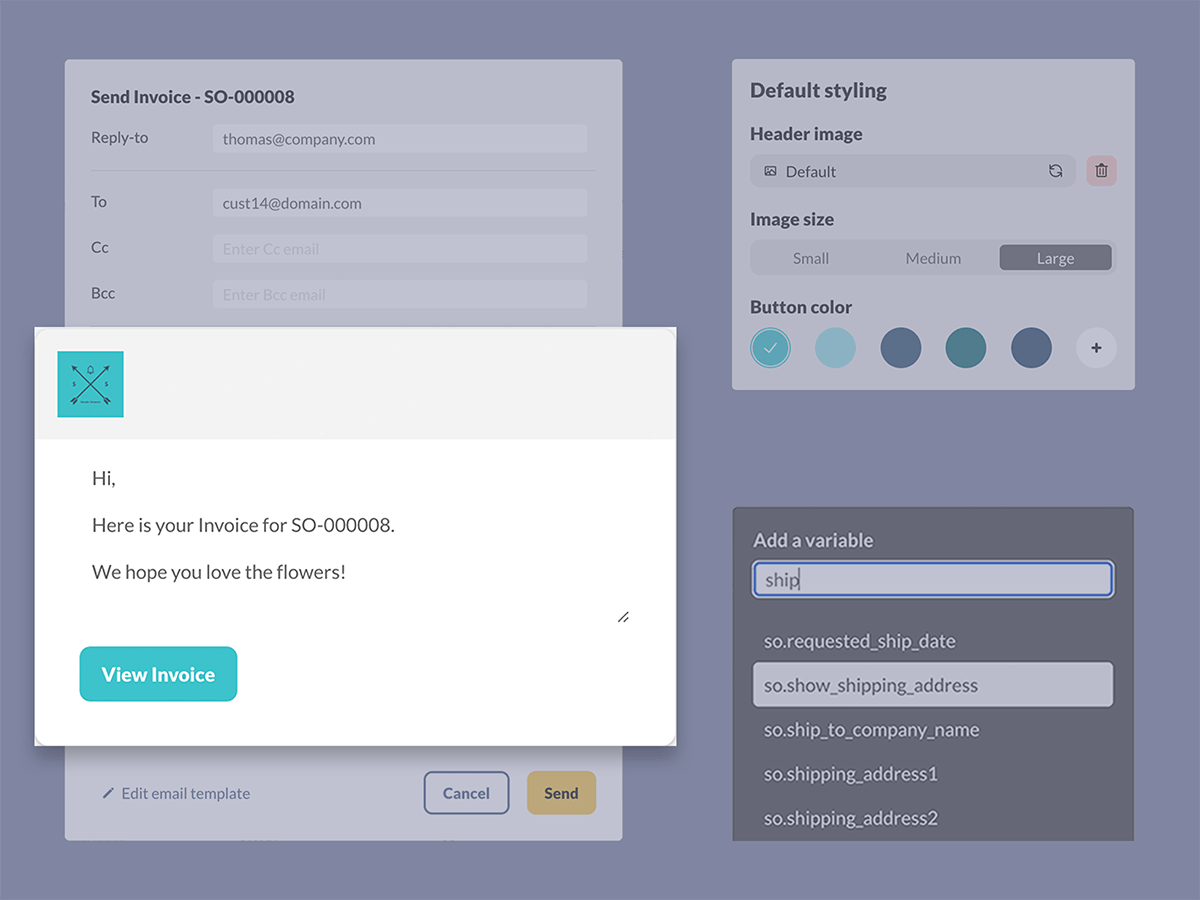This screenshot has height=900, width=1200.
Task: Click the Cc email field
Action: pos(400,249)
